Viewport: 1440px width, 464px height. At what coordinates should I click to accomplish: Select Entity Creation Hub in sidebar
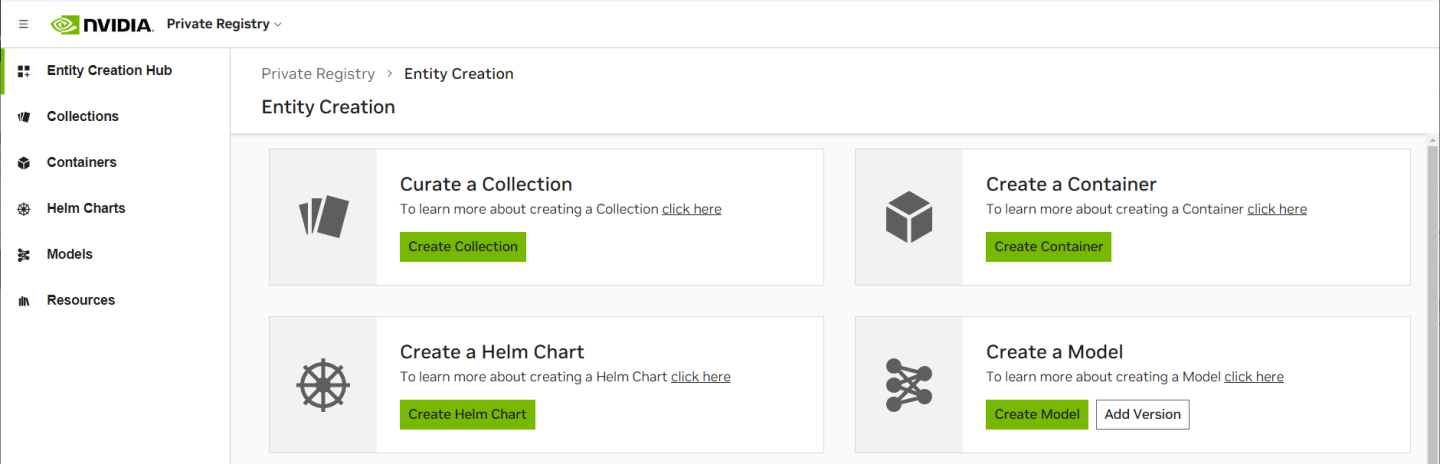[x=109, y=71]
